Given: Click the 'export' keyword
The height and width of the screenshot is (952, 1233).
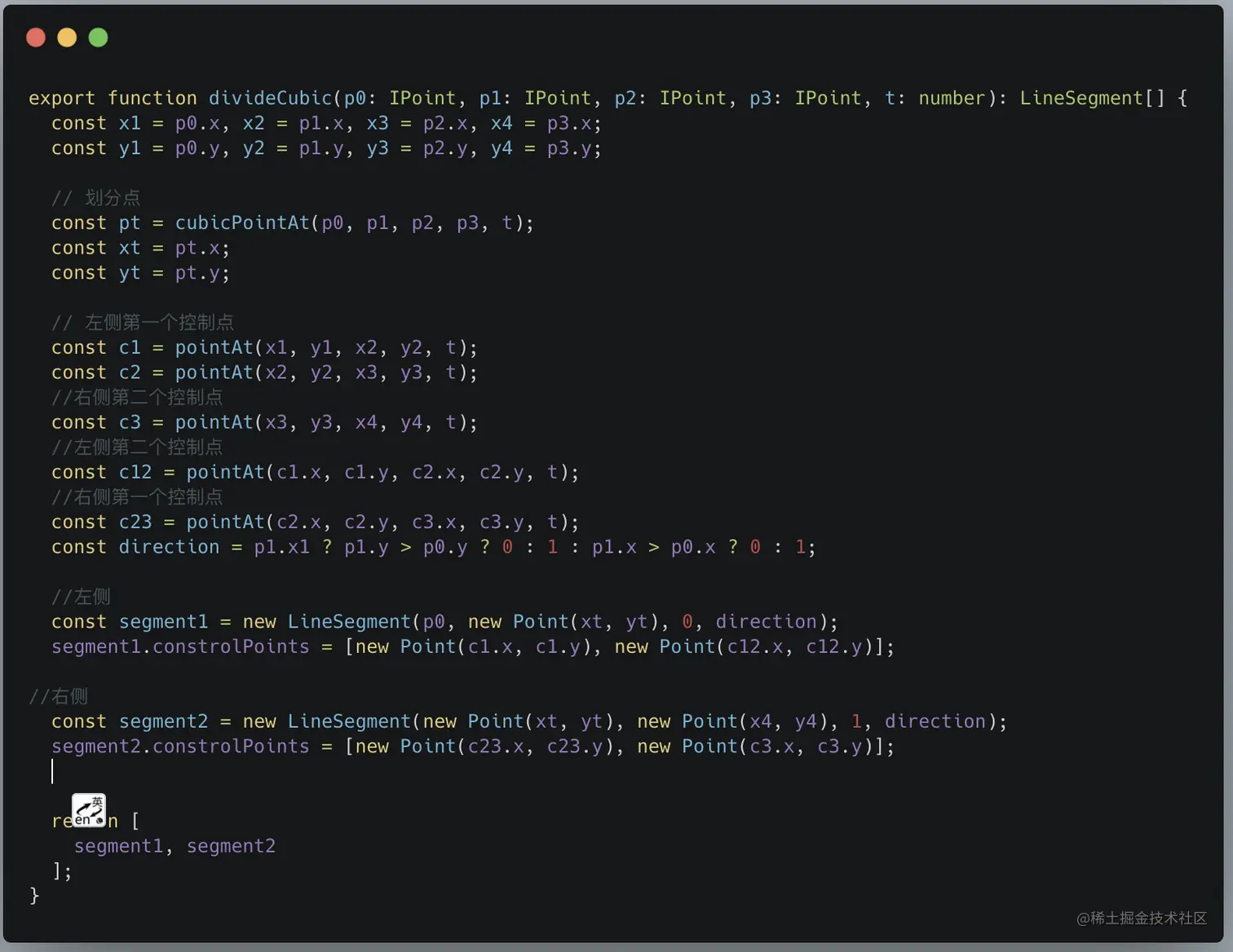Looking at the screenshot, I should 62,98.
